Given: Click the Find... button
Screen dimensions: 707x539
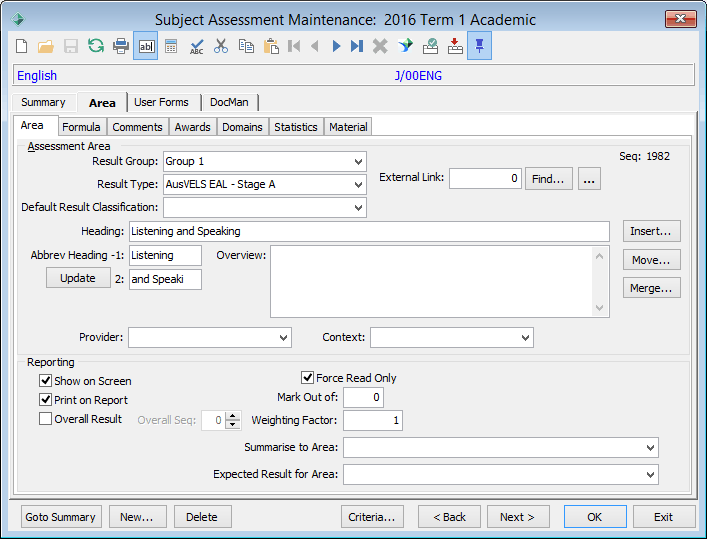Looking at the screenshot, I should coord(548,179).
